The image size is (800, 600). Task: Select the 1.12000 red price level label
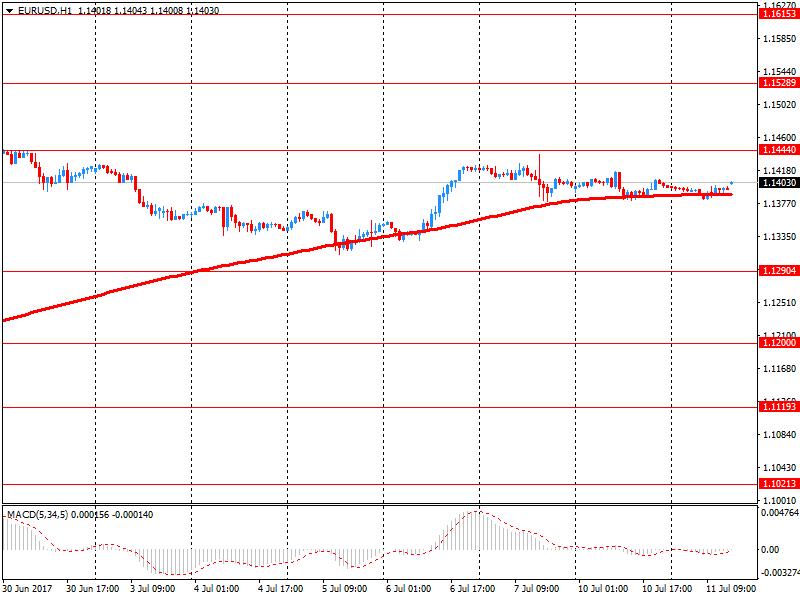779,343
